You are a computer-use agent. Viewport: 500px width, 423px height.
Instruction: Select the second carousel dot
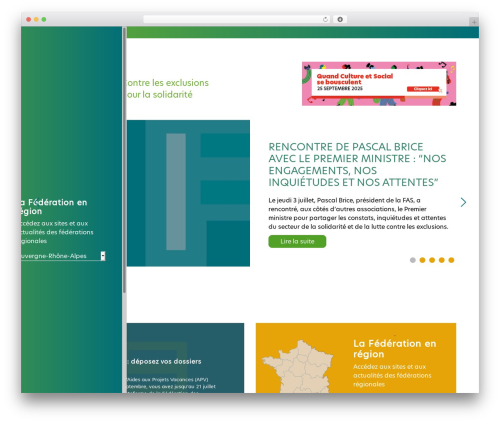tap(422, 260)
